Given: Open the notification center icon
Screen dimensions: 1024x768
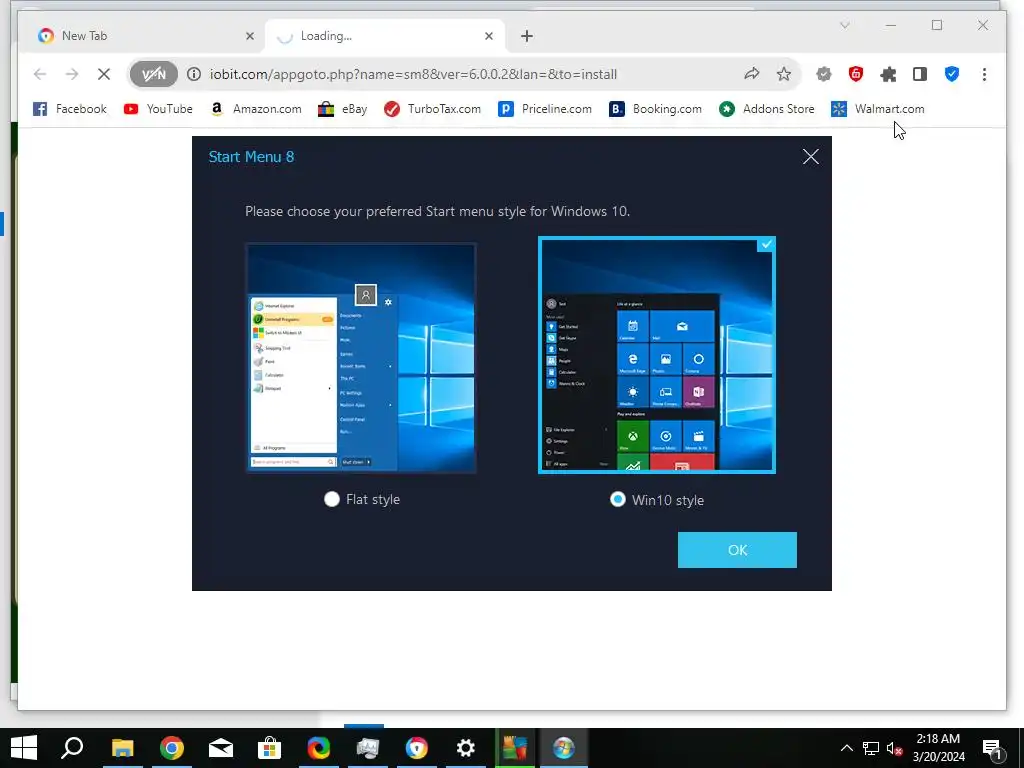Looking at the screenshot, I should tap(992, 748).
